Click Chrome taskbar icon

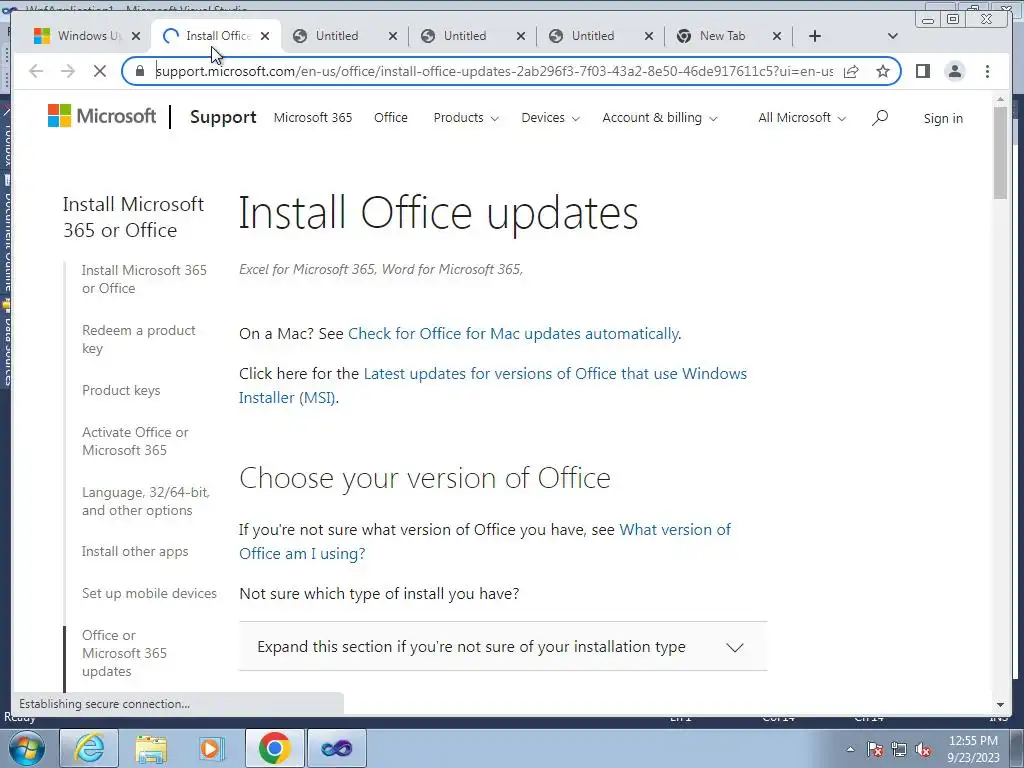click(274, 748)
